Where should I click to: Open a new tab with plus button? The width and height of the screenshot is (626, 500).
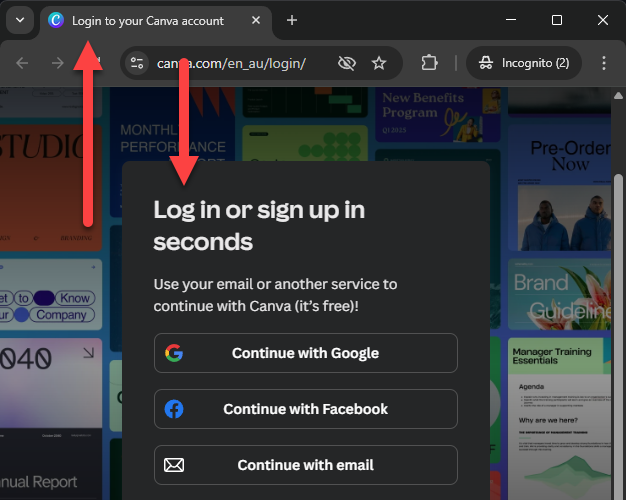pyautogui.click(x=292, y=20)
